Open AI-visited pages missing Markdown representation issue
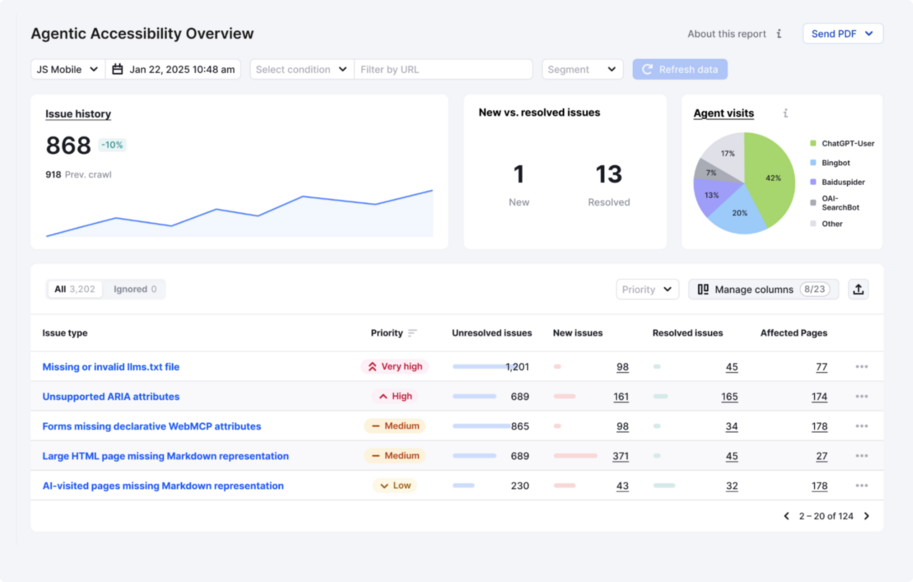The width and height of the screenshot is (913, 582). click(163, 485)
